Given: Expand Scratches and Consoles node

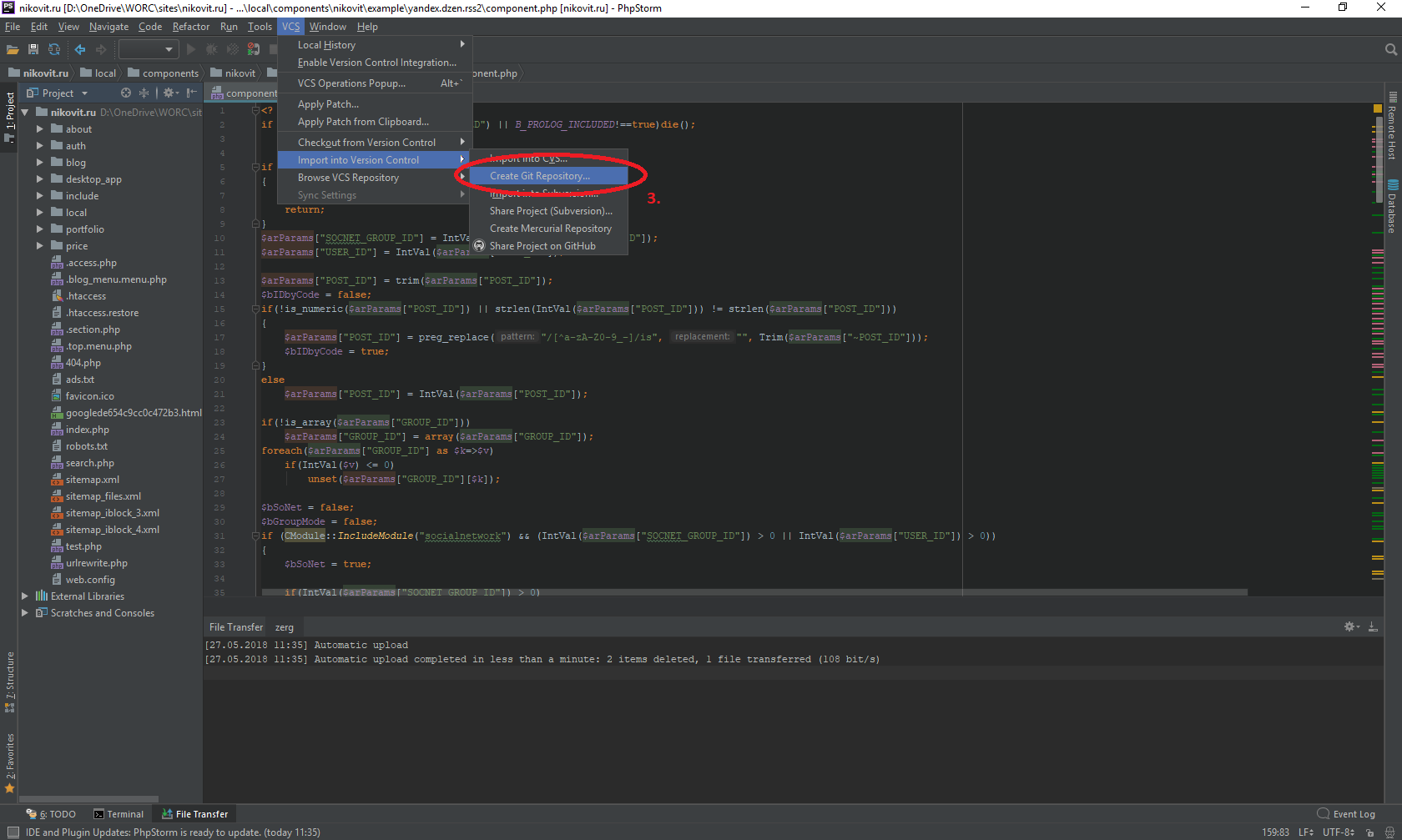Looking at the screenshot, I should point(25,613).
